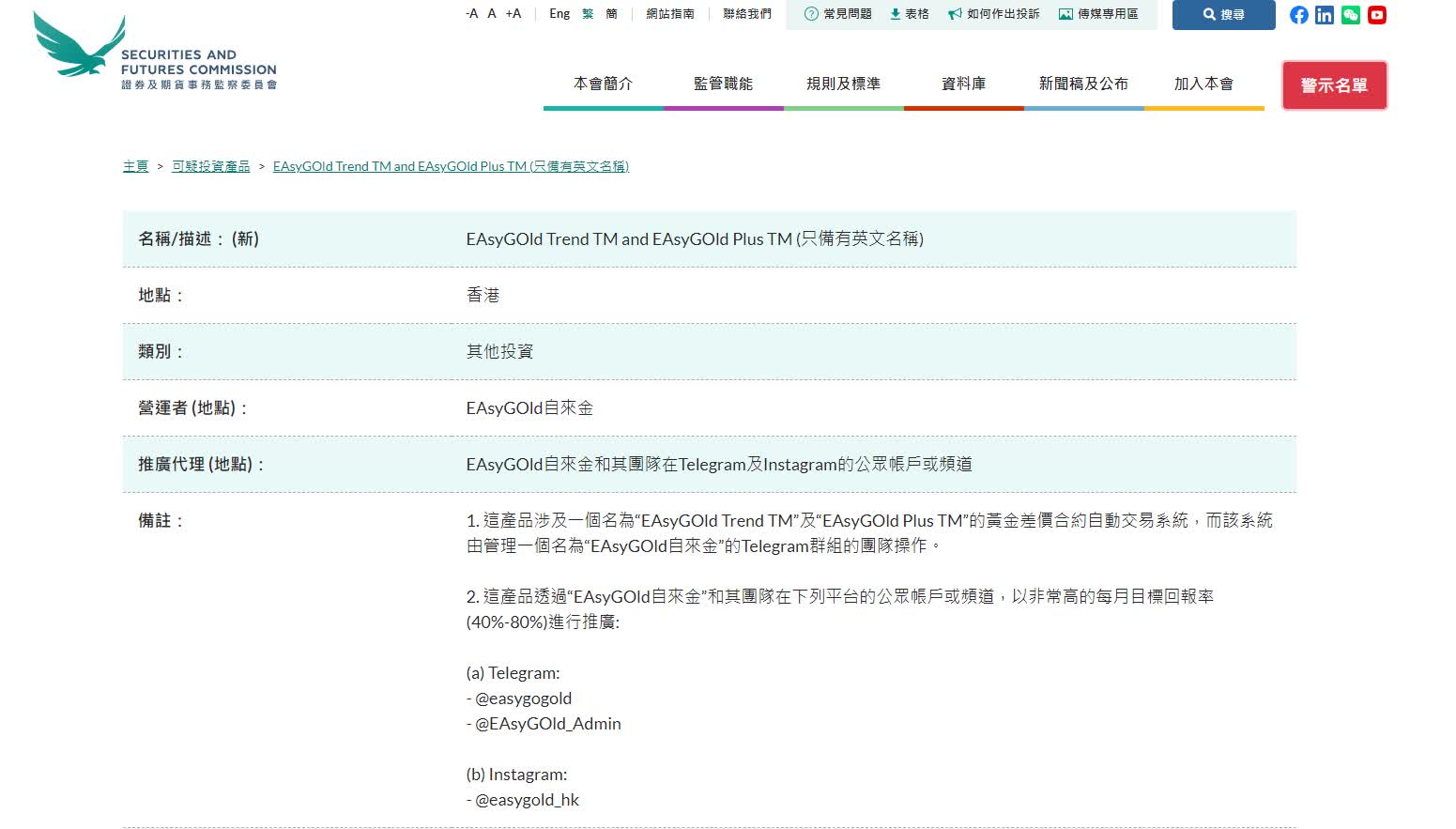
Task: Open the SFC Facebook page icon
Action: [x=1298, y=15]
